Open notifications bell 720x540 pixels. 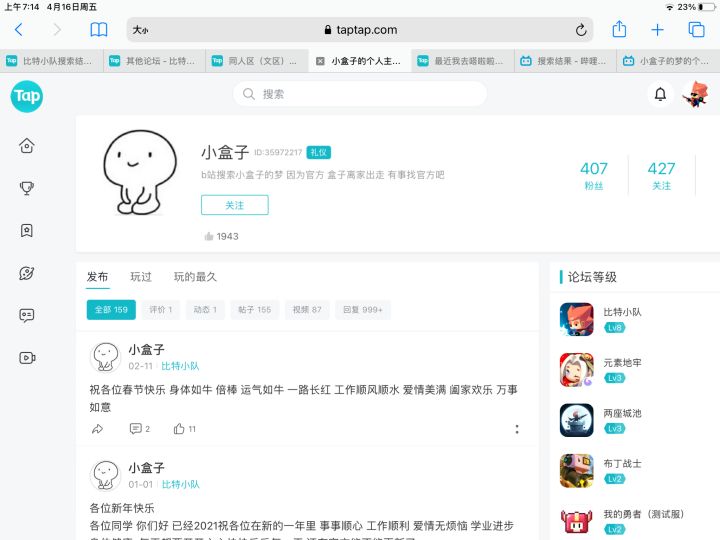click(660, 94)
